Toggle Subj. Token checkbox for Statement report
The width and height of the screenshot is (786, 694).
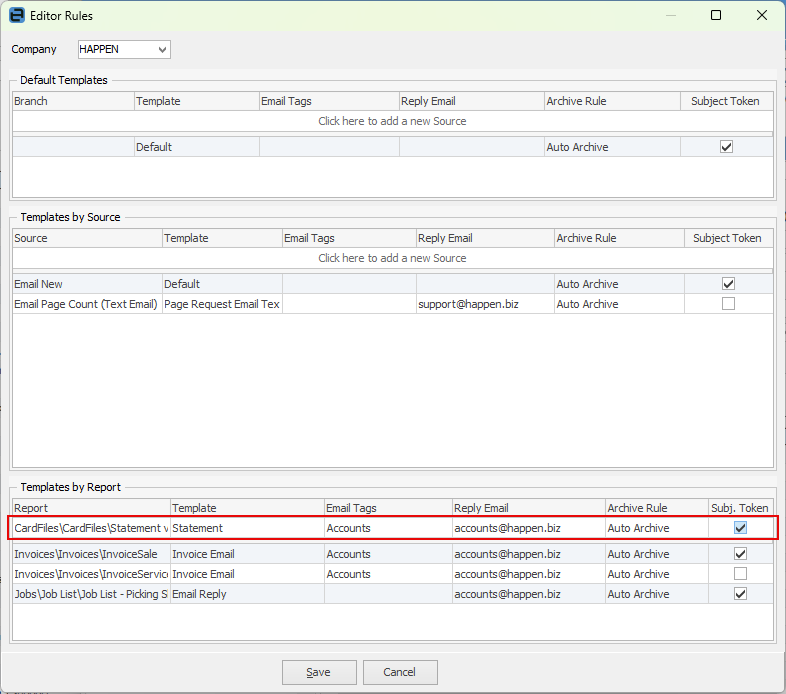click(x=741, y=528)
